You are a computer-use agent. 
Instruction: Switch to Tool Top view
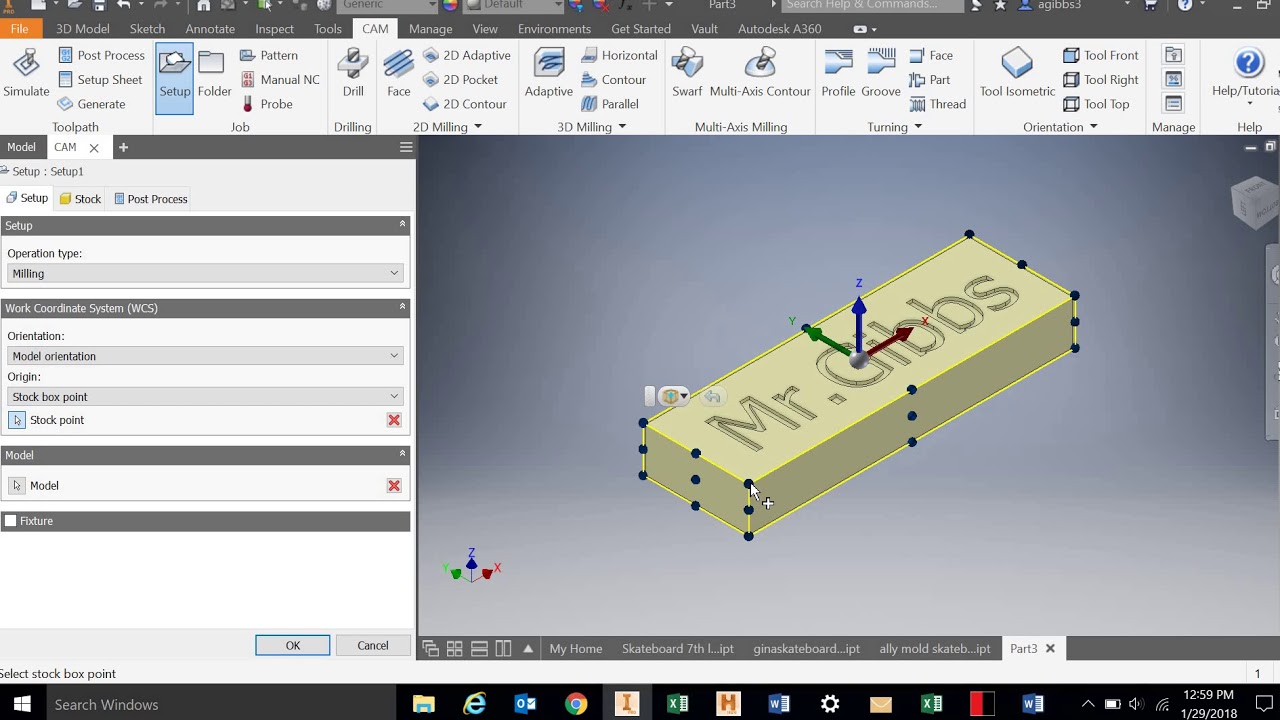[1096, 104]
